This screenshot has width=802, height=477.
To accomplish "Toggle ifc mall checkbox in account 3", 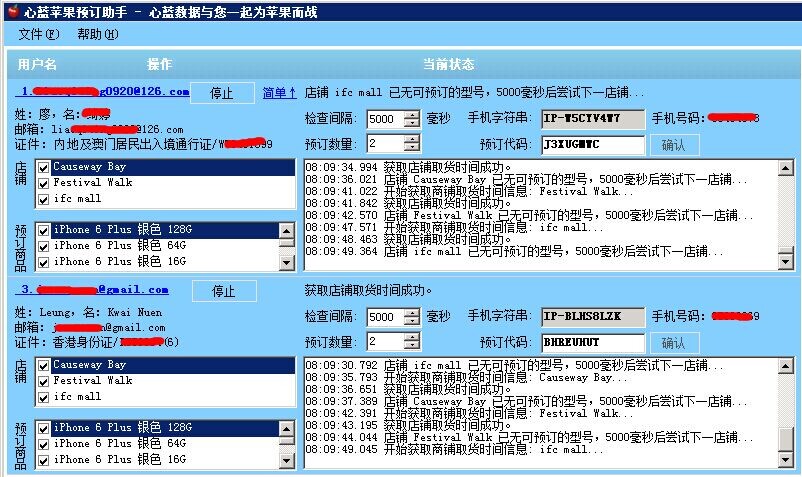I will point(43,397).
